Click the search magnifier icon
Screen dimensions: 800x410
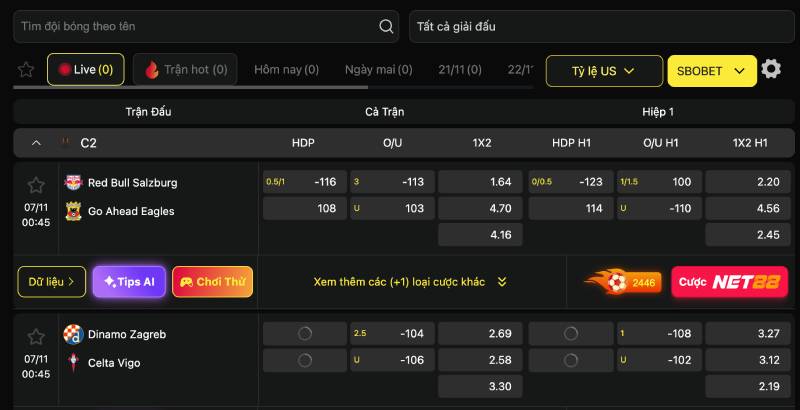point(386,27)
